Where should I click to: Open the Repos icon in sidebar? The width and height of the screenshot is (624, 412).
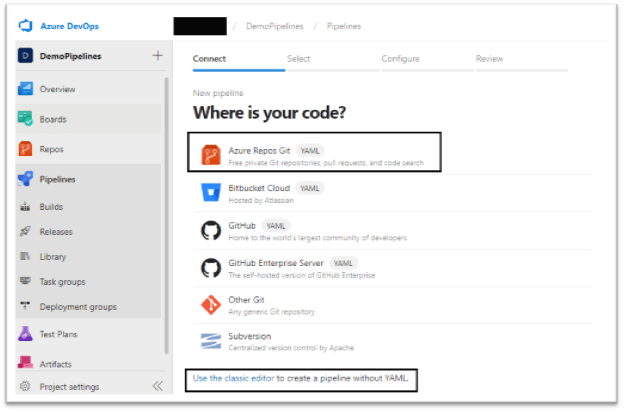25,149
